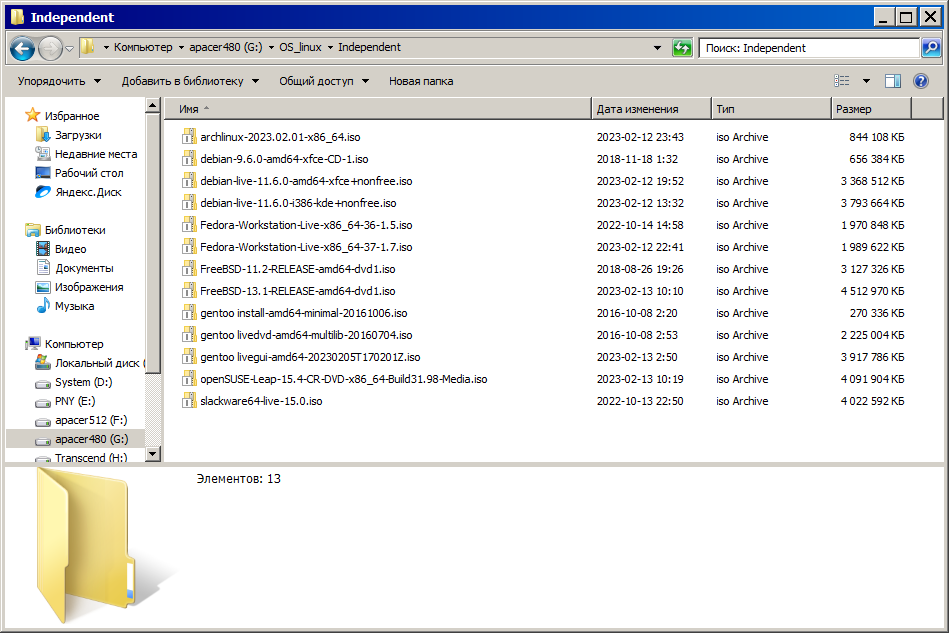Image resolution: width=949 pixels, height=633 pixels.
Task: Select the Fedora-Workstation-Live-x86_64-37-1.7.iso file icon
Action: click(x=189, y=247)
